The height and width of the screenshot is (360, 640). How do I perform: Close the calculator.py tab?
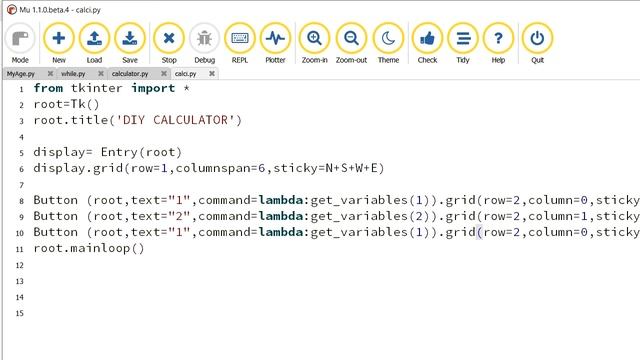coord(164,73)
